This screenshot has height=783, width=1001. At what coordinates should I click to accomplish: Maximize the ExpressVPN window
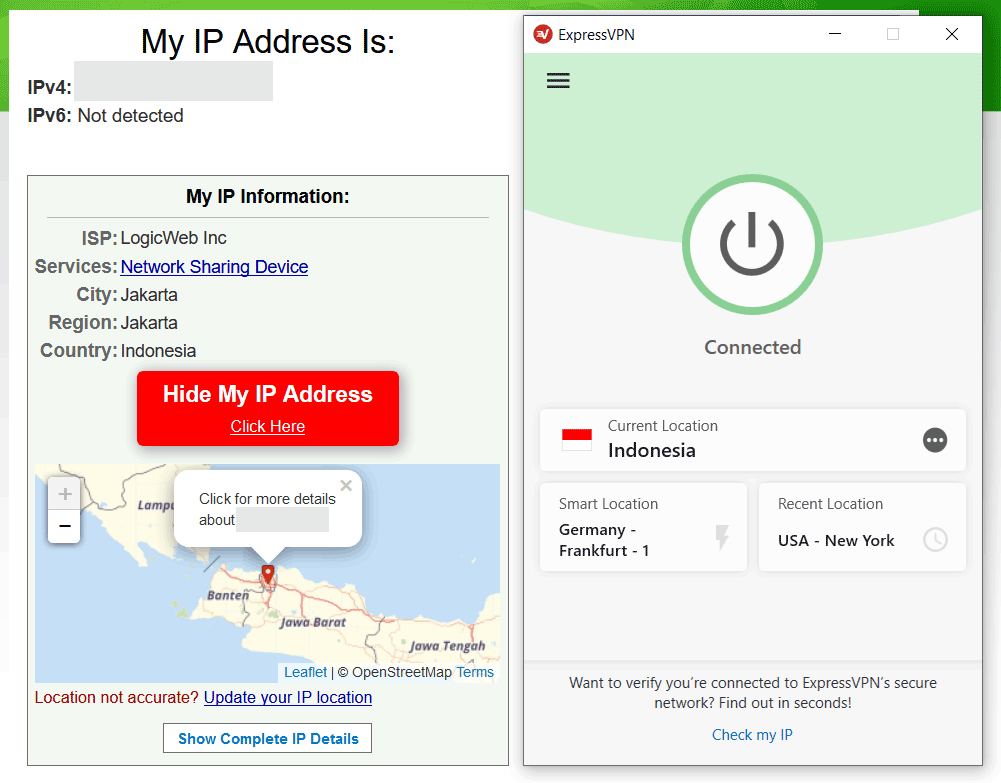[x=892, y=34]
